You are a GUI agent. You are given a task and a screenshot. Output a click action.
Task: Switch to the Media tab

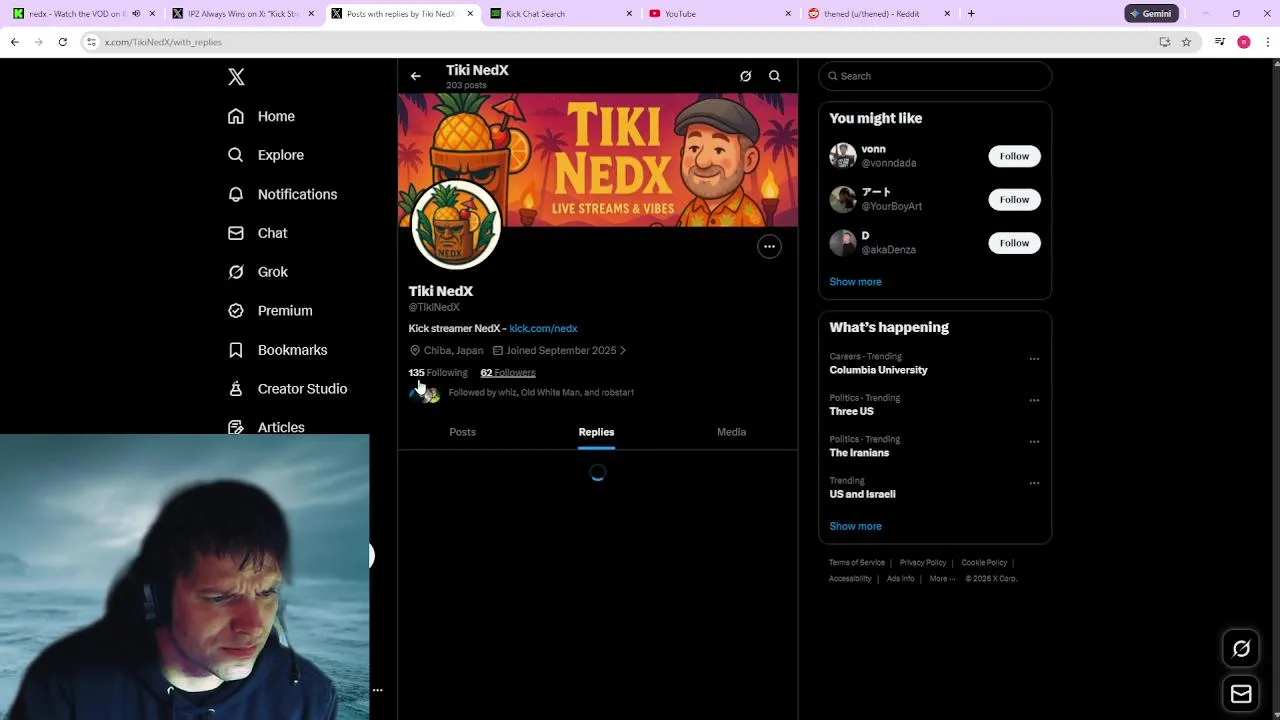(x=731, y=432)
